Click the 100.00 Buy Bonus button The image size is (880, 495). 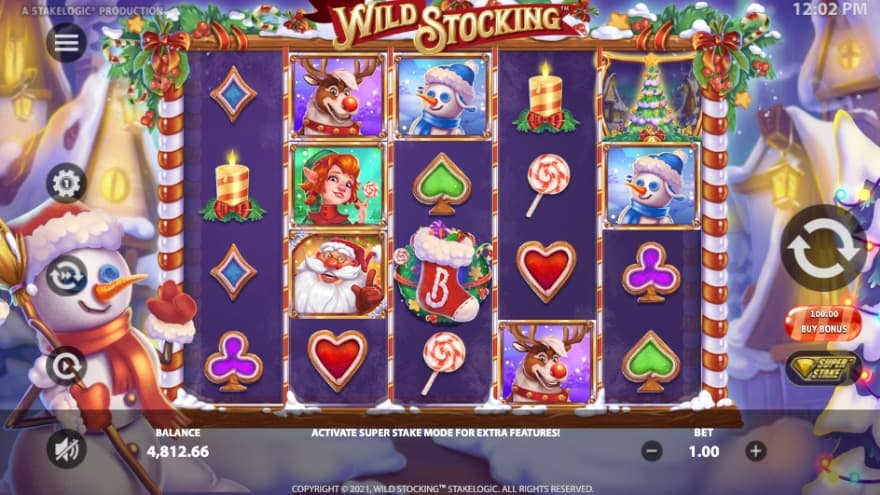coord(823,323)
